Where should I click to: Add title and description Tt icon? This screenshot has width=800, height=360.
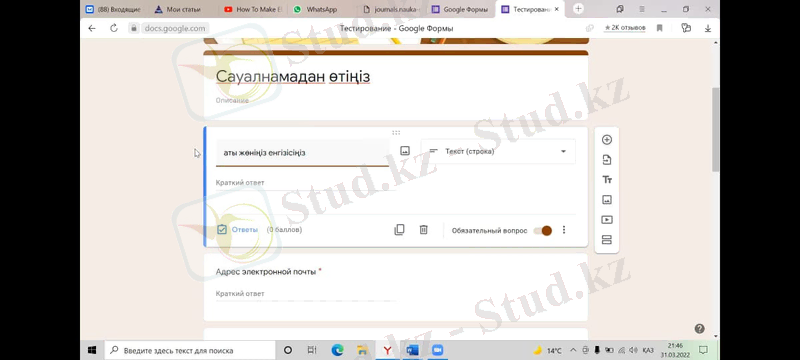[607, 179]
